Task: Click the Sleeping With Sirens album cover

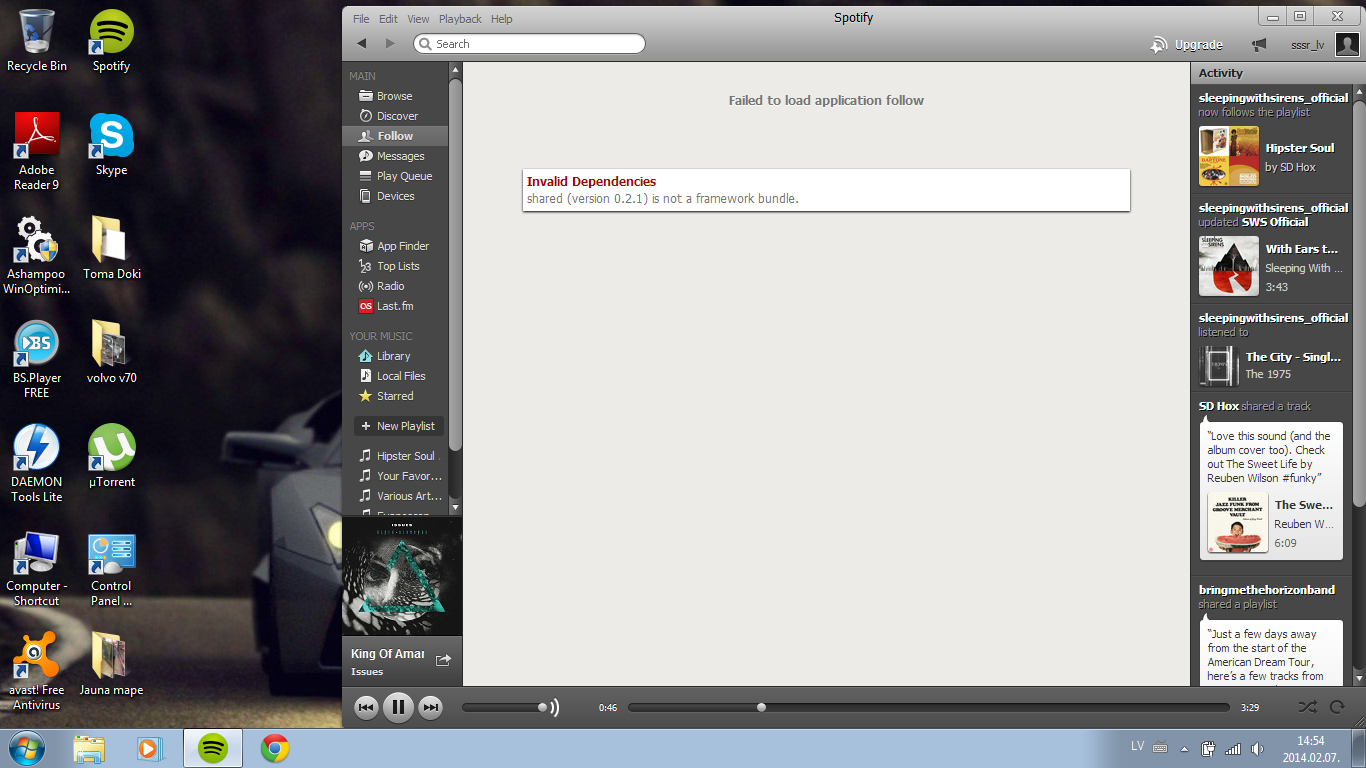Action: 1229,266
